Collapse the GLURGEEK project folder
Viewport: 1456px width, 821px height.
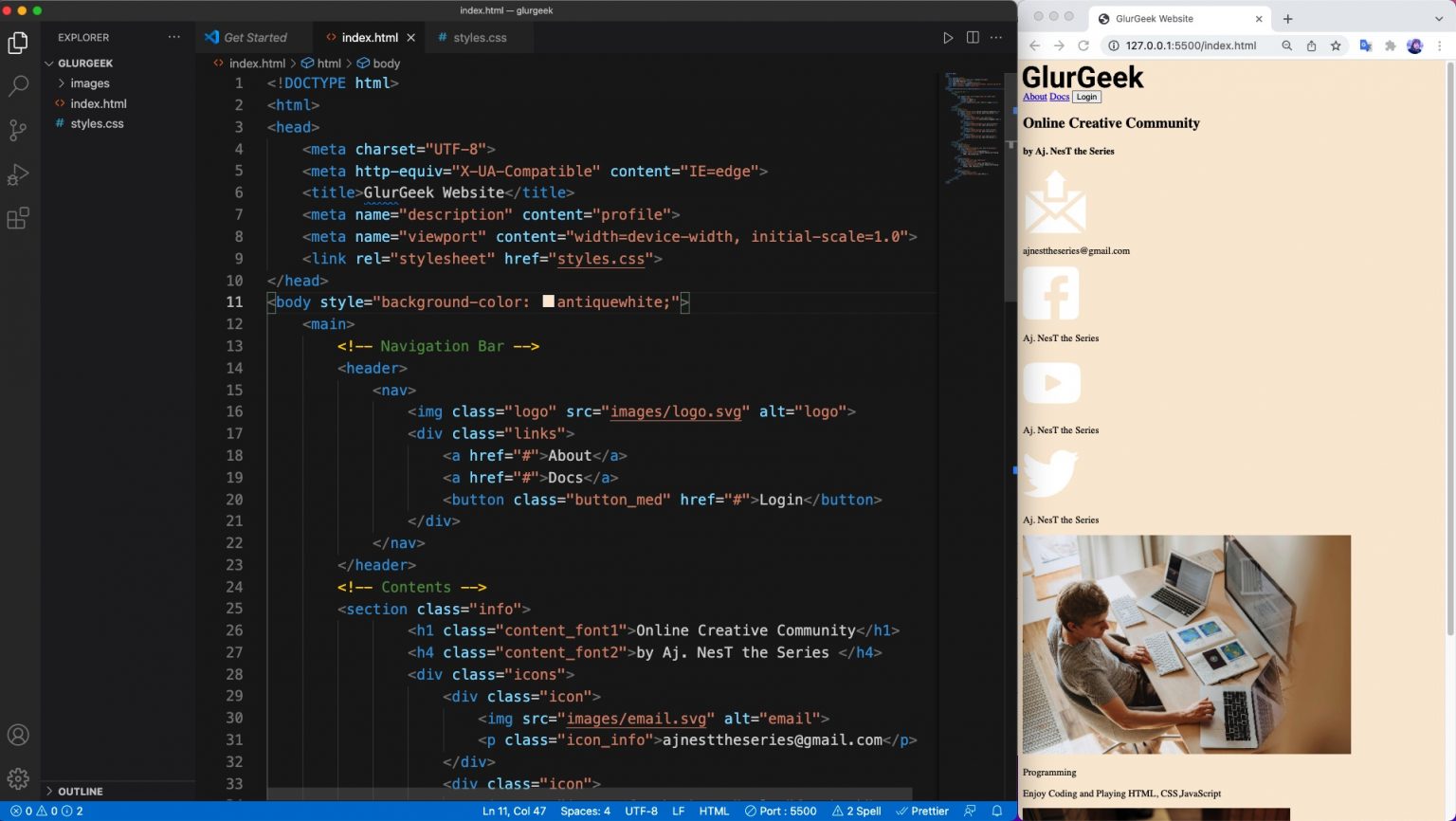84,64
